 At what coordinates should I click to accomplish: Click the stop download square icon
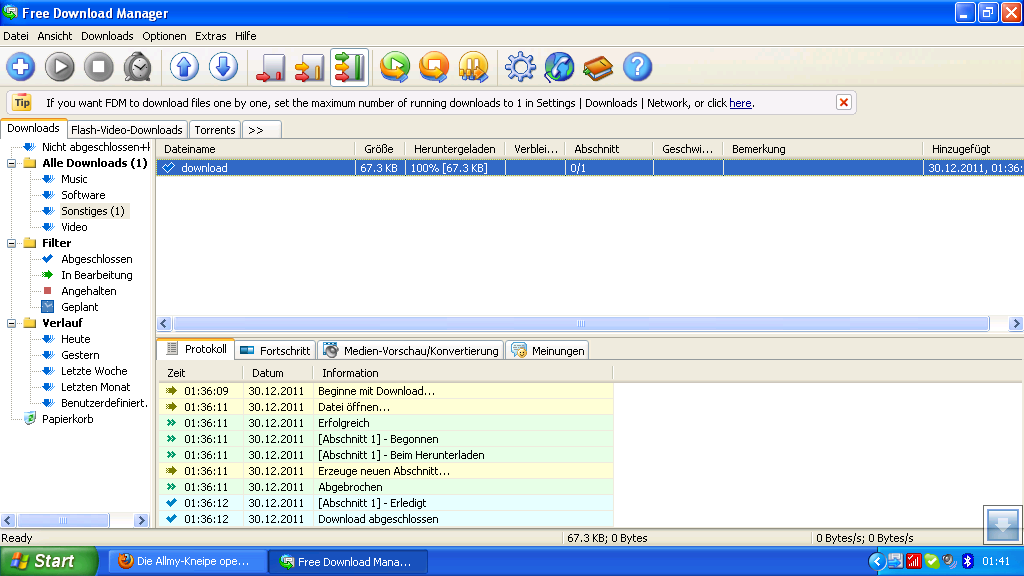click(98, 67)
